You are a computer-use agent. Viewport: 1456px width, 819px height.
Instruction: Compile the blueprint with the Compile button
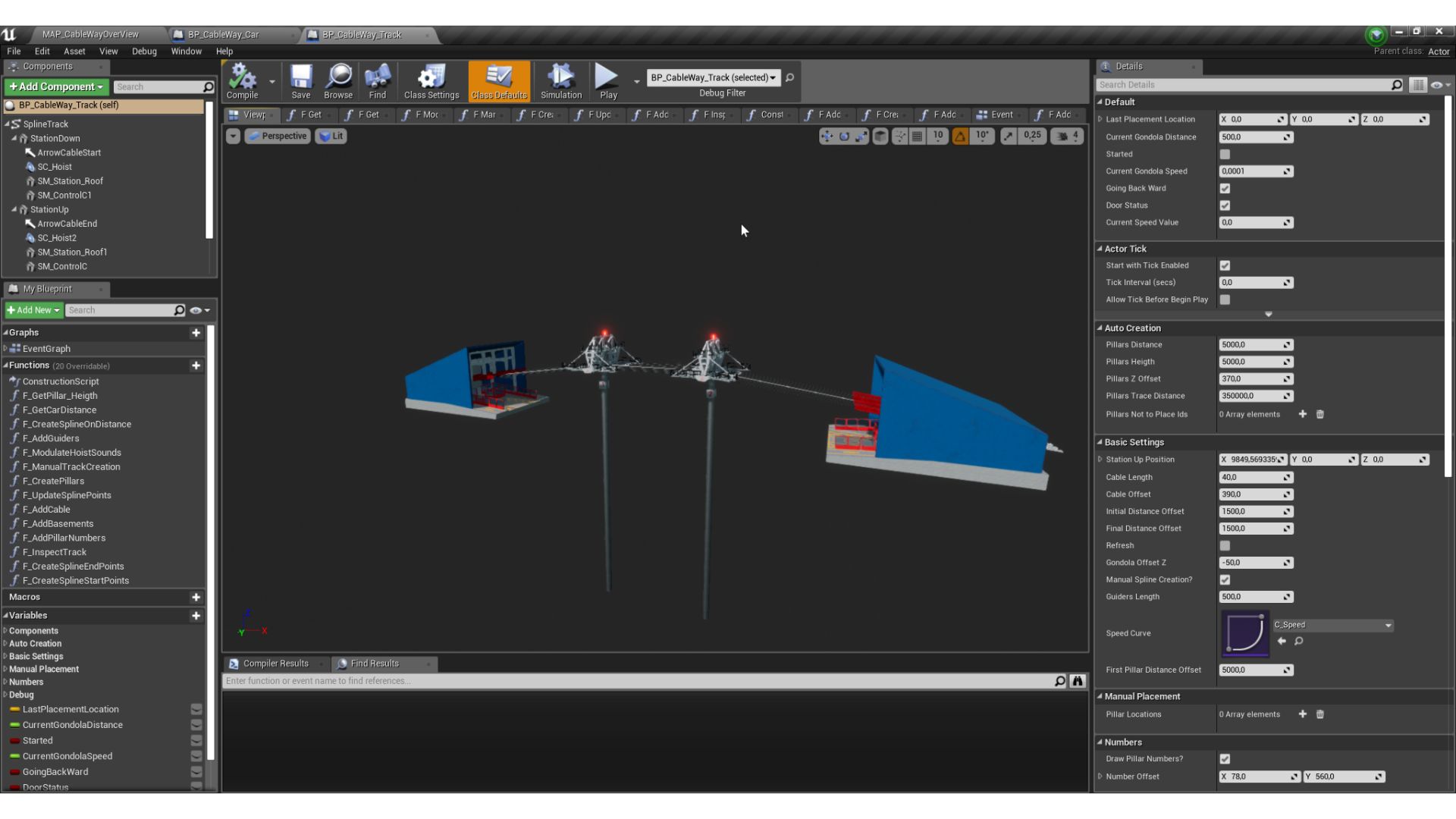pyautogui.click(x=243, y=81)
